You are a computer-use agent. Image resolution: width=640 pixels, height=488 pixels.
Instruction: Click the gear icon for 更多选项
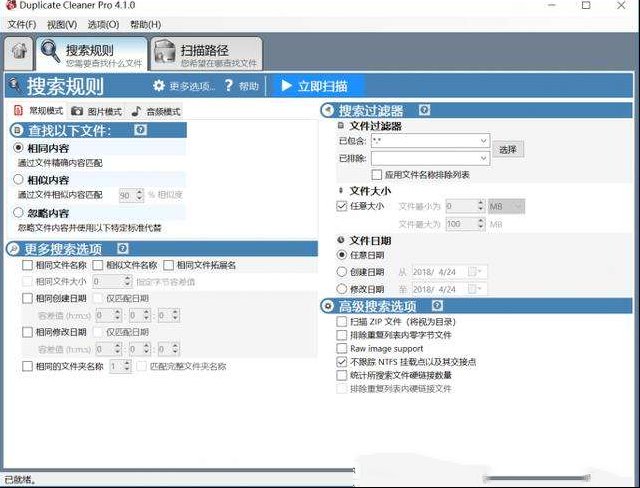point(158,86)
